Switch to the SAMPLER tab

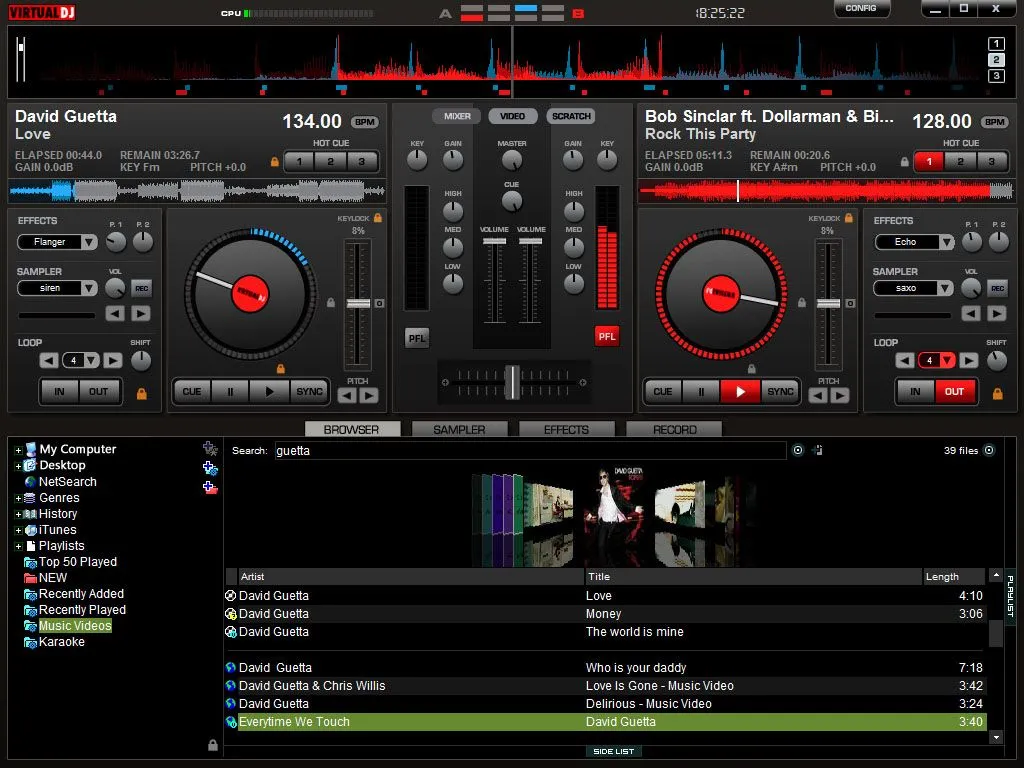click(459, 428)
